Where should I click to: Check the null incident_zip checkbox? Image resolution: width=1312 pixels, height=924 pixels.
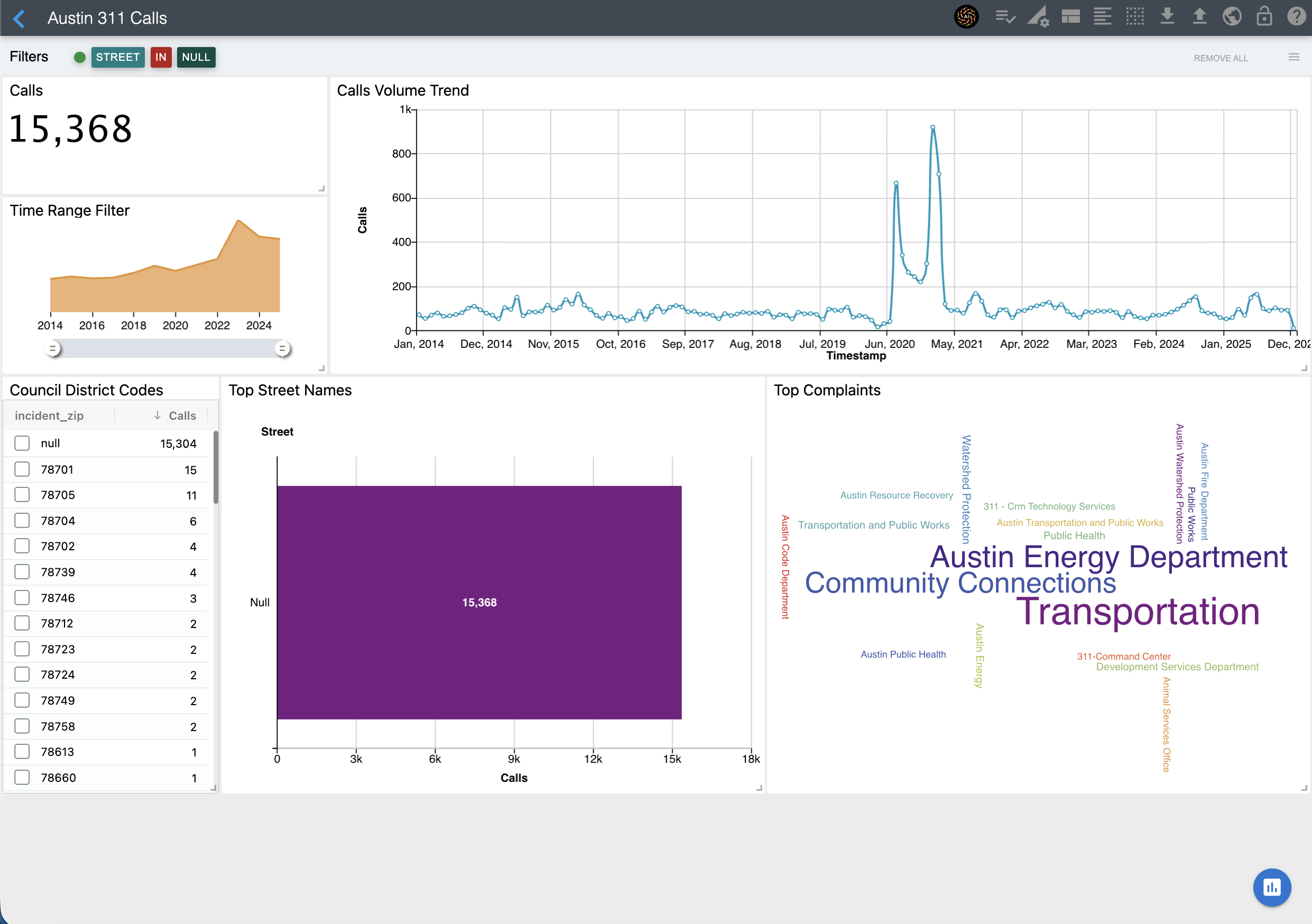pos(22,443)
